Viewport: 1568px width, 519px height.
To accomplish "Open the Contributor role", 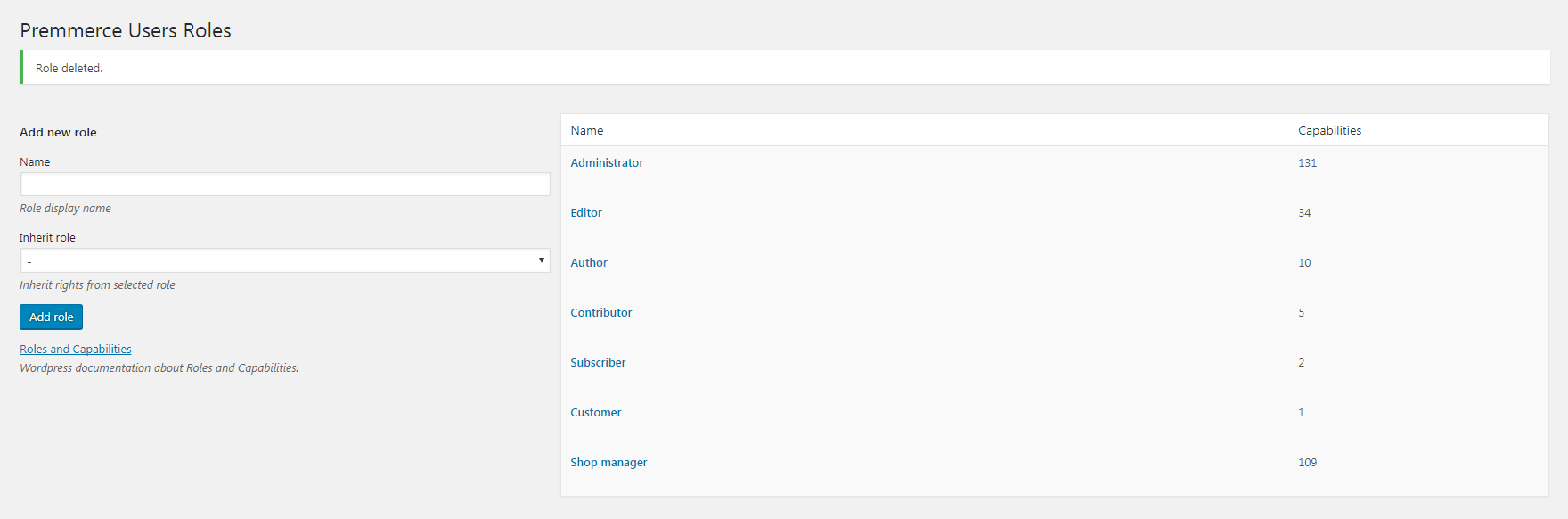I will [x=601, y=313].
